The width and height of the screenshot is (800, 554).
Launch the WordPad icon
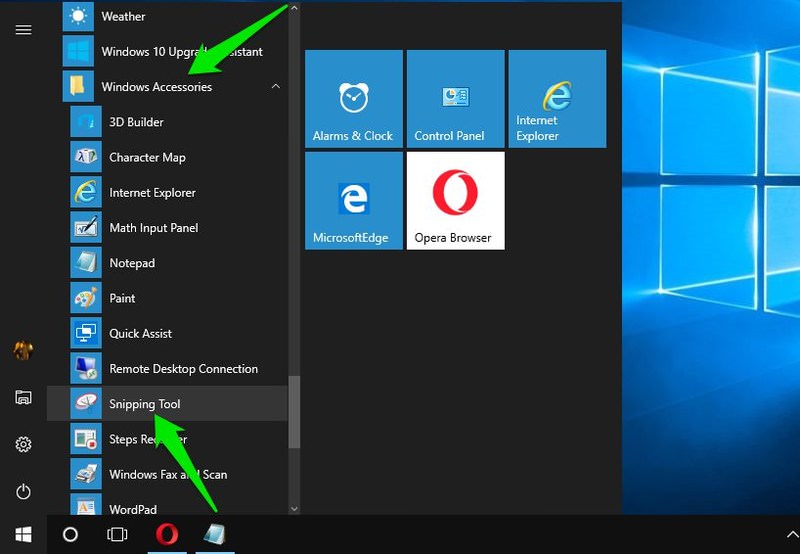[86, 504]
